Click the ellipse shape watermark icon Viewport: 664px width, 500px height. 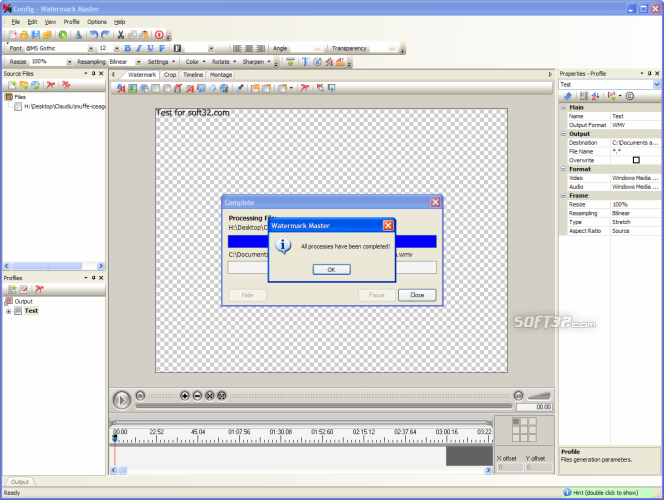tap(167, 88)
